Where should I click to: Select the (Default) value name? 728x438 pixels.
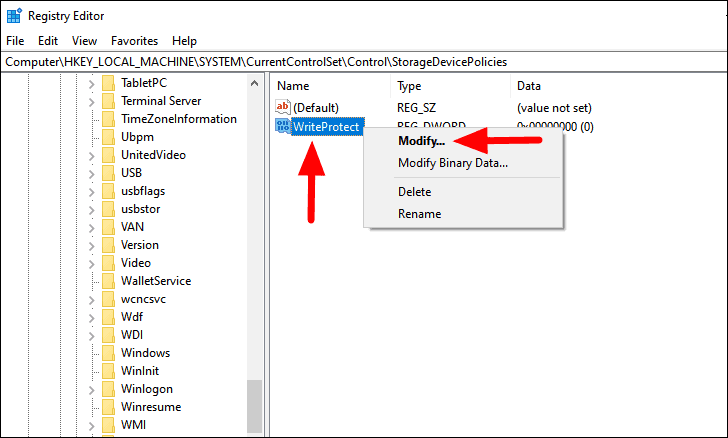click(x=316, y=108)
